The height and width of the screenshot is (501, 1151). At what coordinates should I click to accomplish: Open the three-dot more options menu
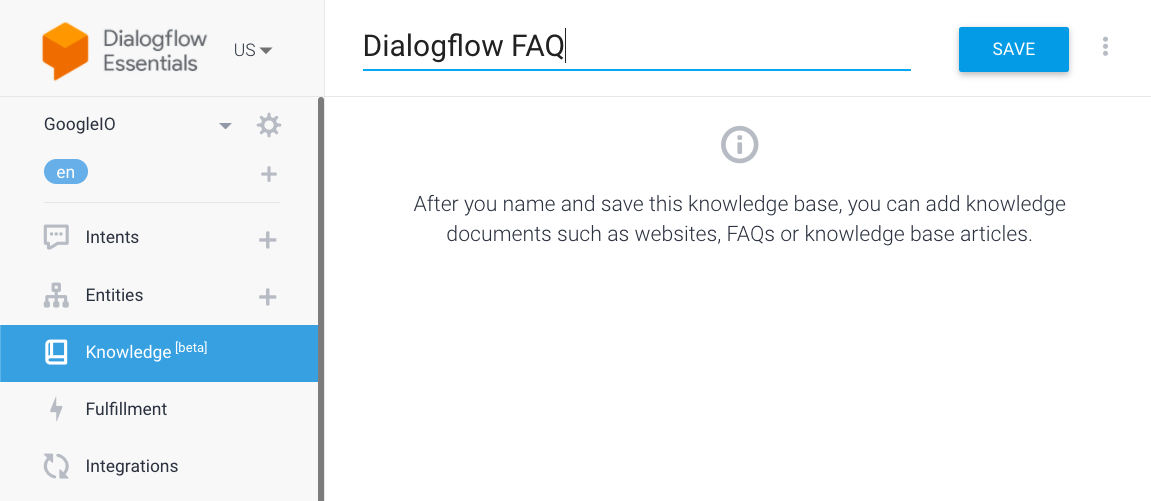[x=1105, y=47]
